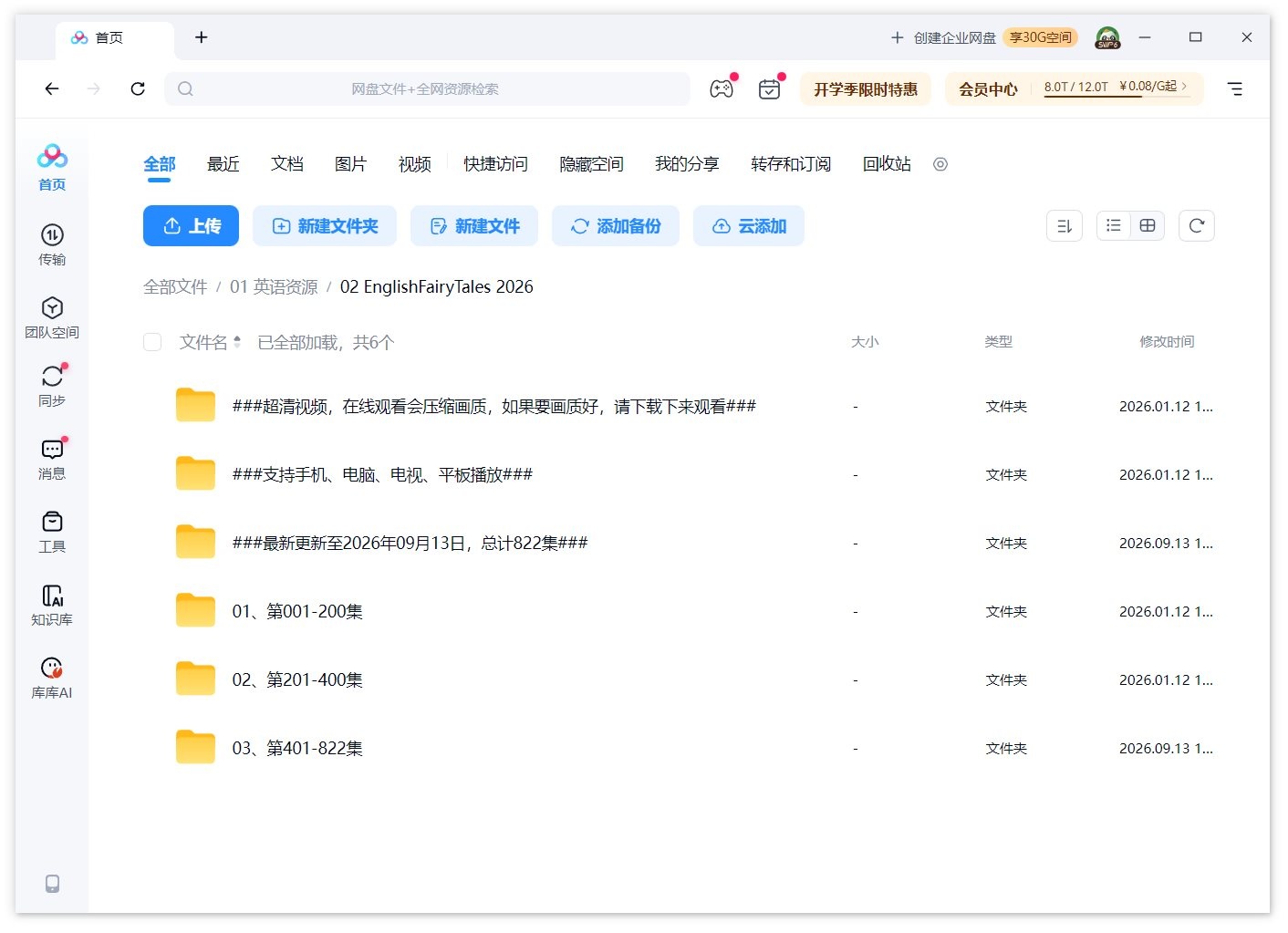Screen dimensions: 1288x933
Task: Open 消息 messages in sidebar
Action: 52,459
